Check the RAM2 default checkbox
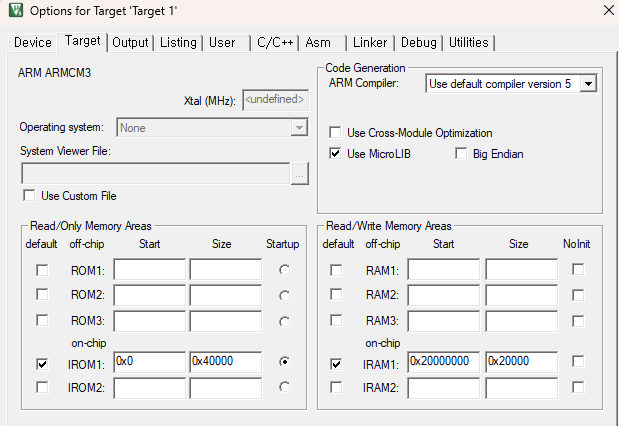 click(x=336, y=295)
